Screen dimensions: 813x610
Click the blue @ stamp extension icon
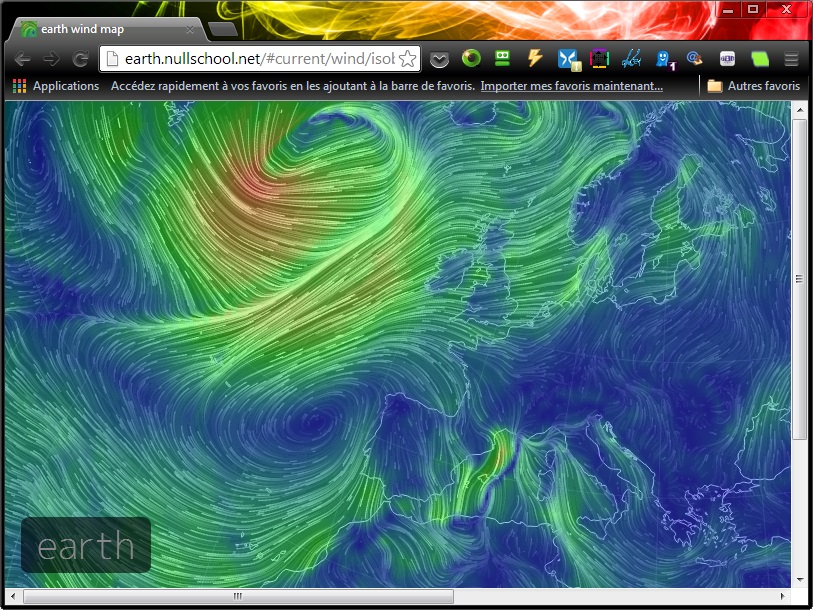click(695, 58)
